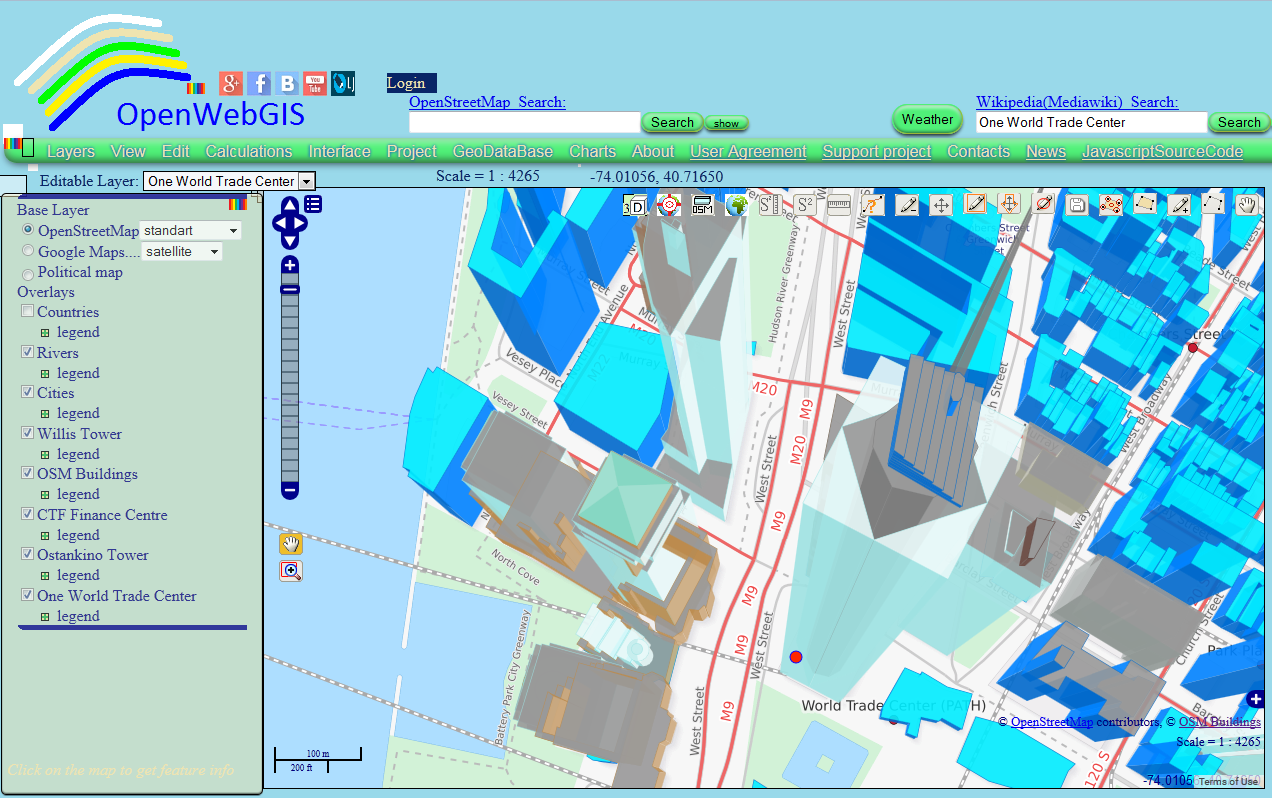Switch the map to 3D view
The image size is (1272, 798).
(634, 204)
